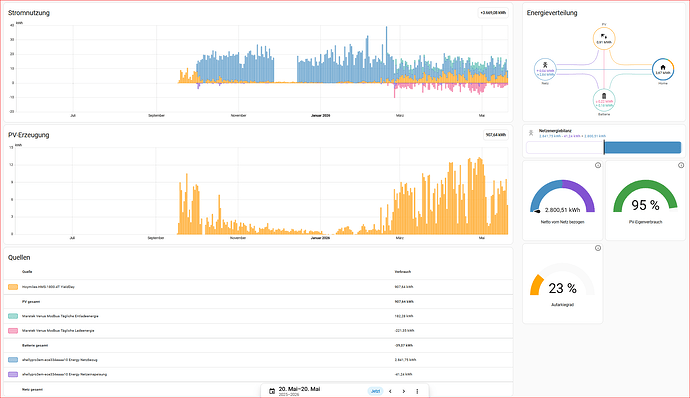Click the Netzenergiebilanz heading
690x398 pixels.
tap(555, 131)
